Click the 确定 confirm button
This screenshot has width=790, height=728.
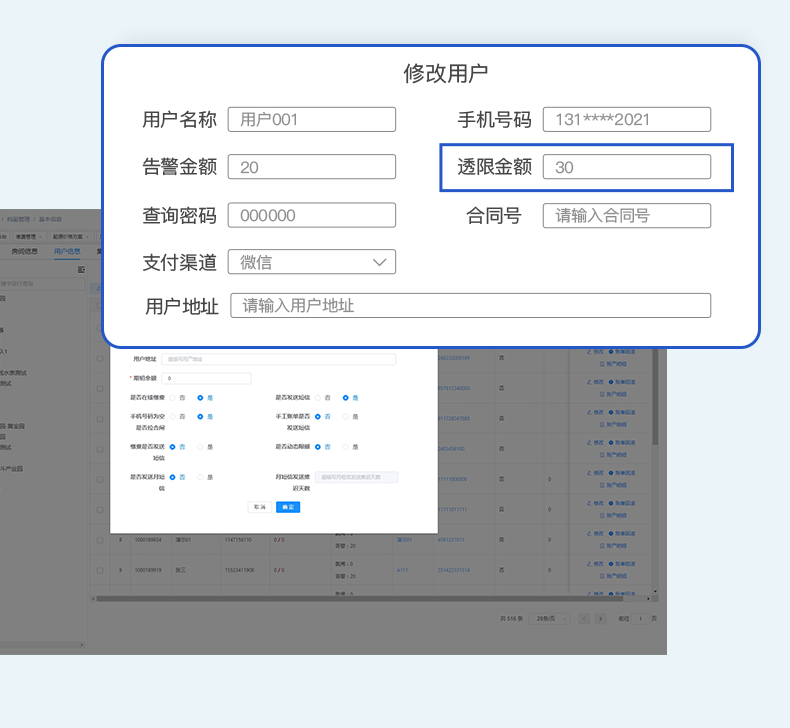(x=288, y=507)
